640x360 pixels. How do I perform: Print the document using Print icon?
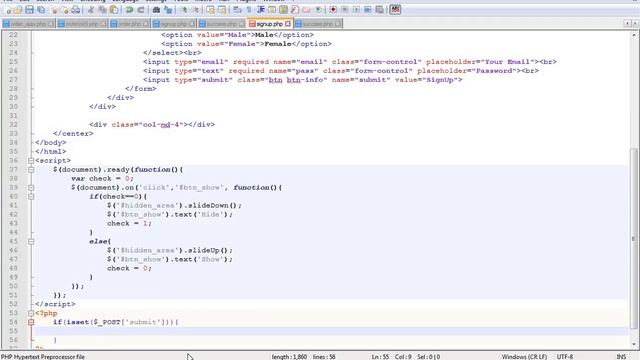click(76, 10)
